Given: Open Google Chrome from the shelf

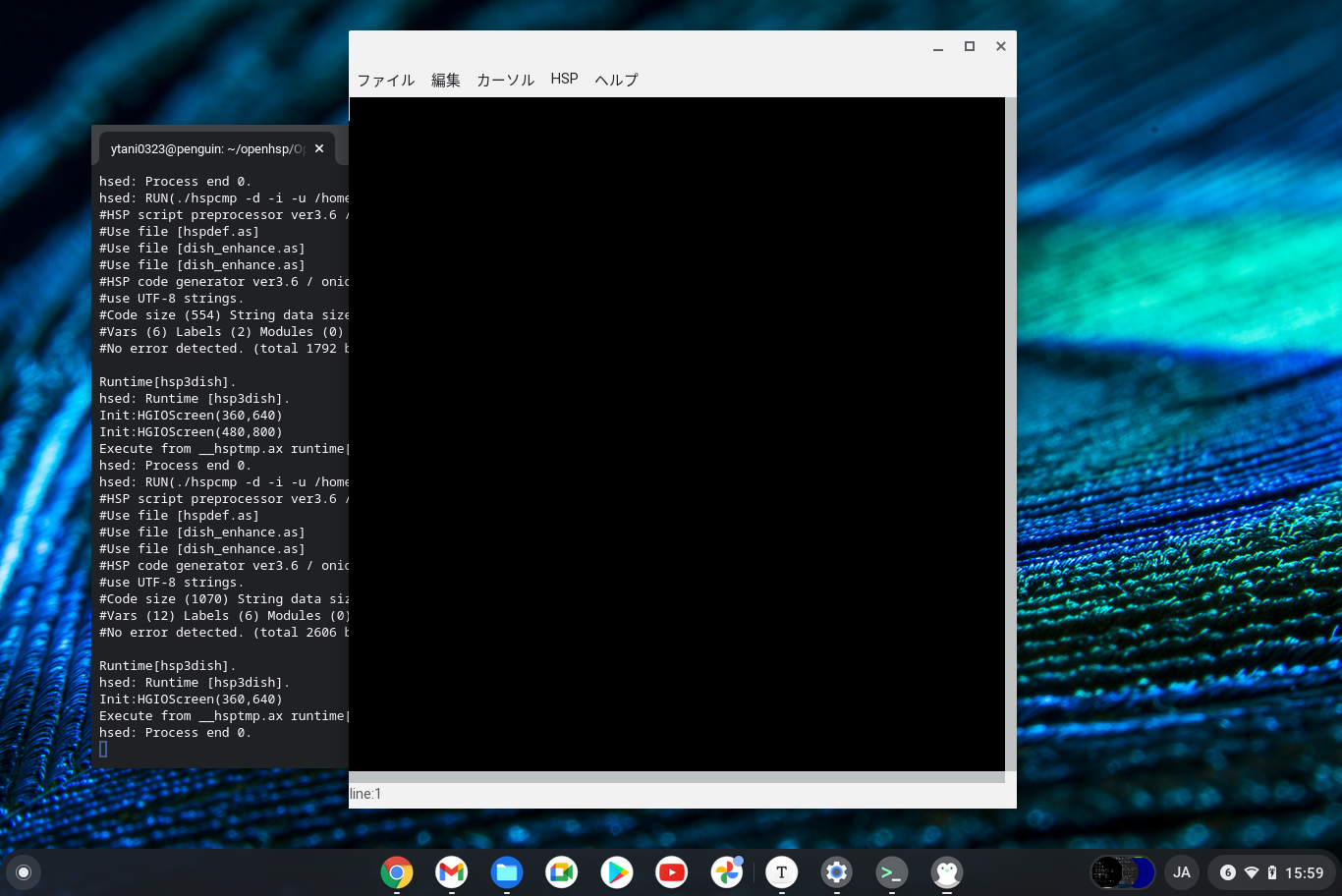Looking at the screenshot, I should coord(397,872).
